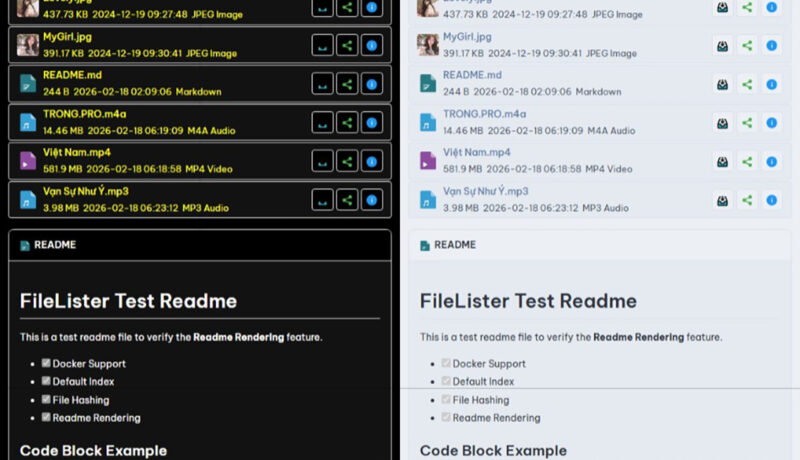Open TRONG.PRO.m4a file name in dark panel

point(85,114)
